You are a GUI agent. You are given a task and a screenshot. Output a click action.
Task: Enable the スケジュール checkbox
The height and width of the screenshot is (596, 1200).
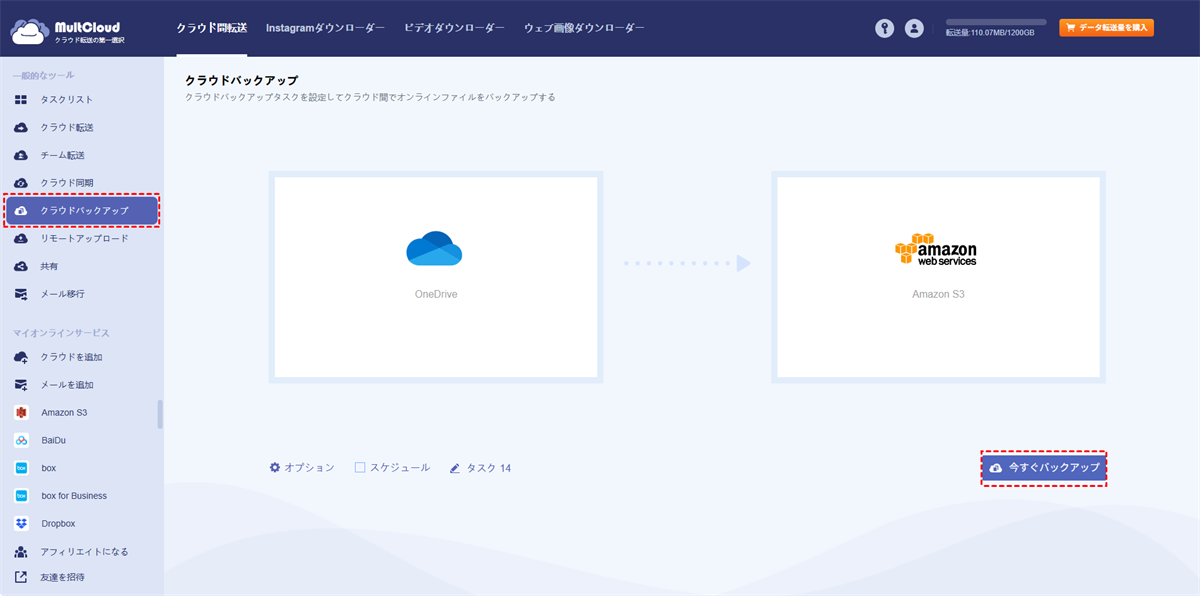(x=360, y=467)
